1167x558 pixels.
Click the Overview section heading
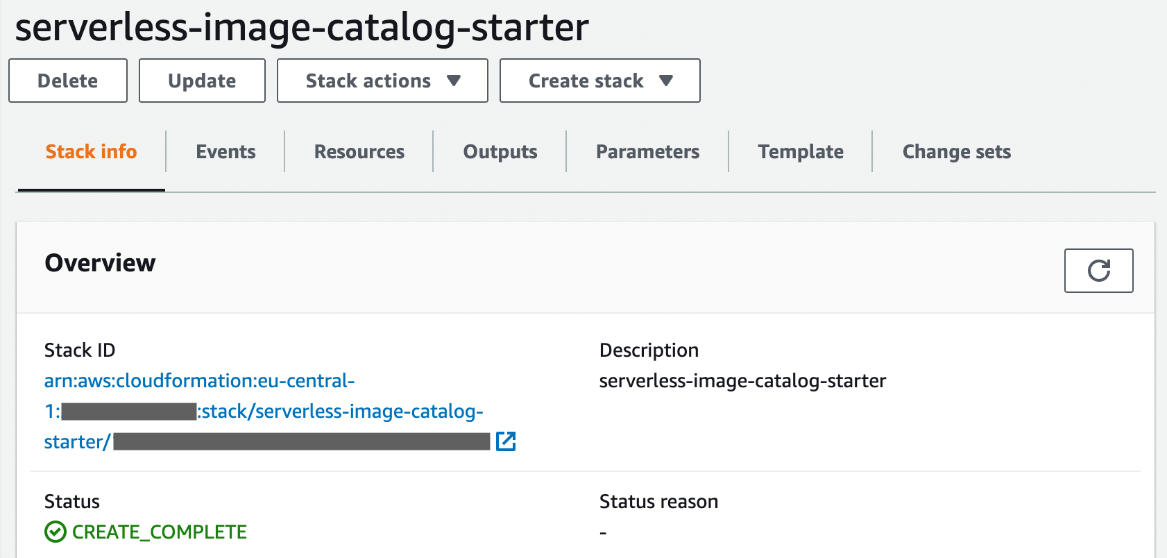pyautogui.click(x=100, y=263)
